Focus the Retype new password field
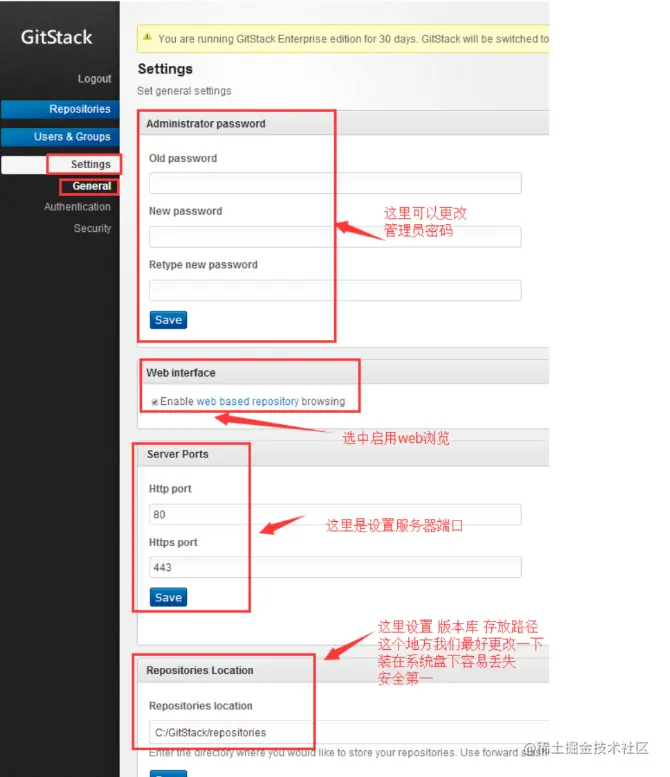This screenshot has height=777, width=670. [335, 290]
